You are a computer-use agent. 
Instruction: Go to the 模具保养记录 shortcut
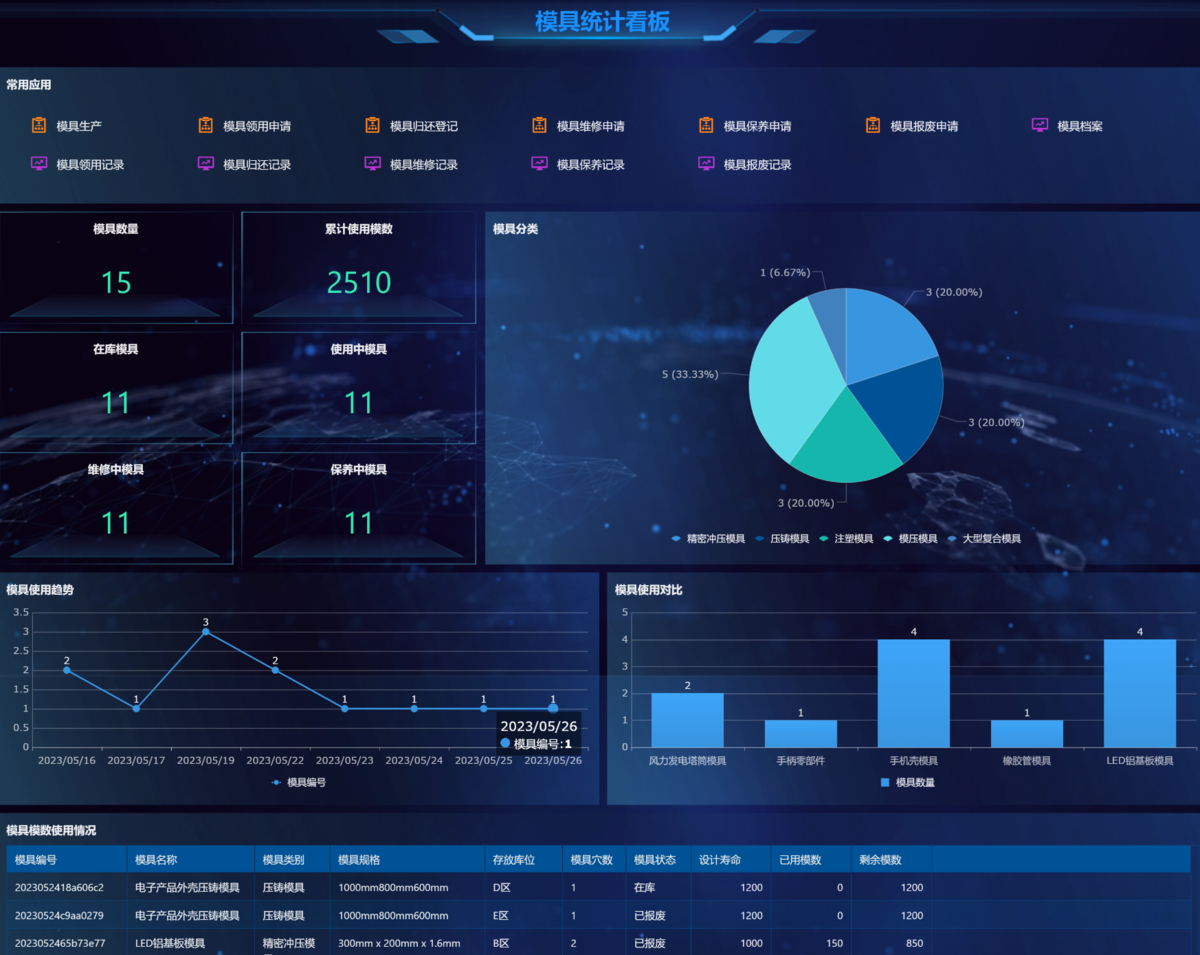(x=578, y=164)
